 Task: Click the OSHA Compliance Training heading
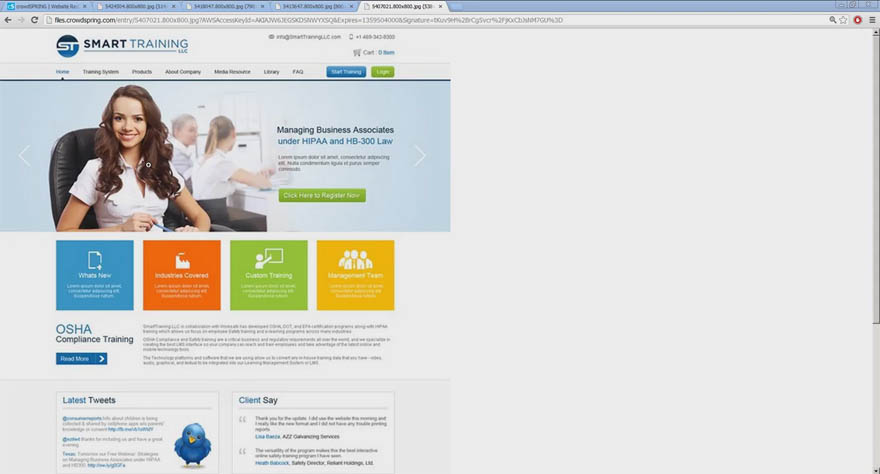pos(94,333)
